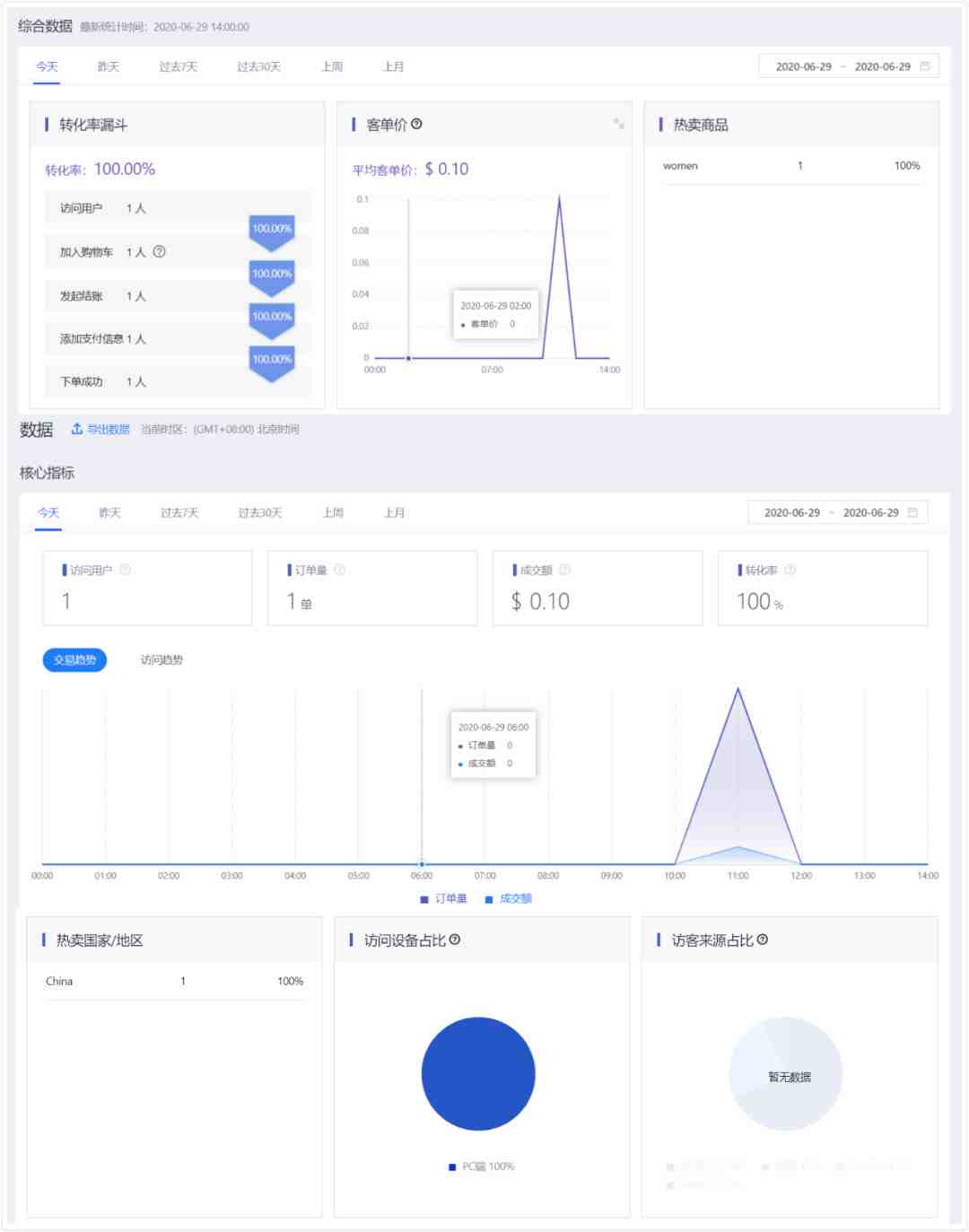969x1232 pixels.
Task: Click the end date in top date range
Action: coord(882,66)
